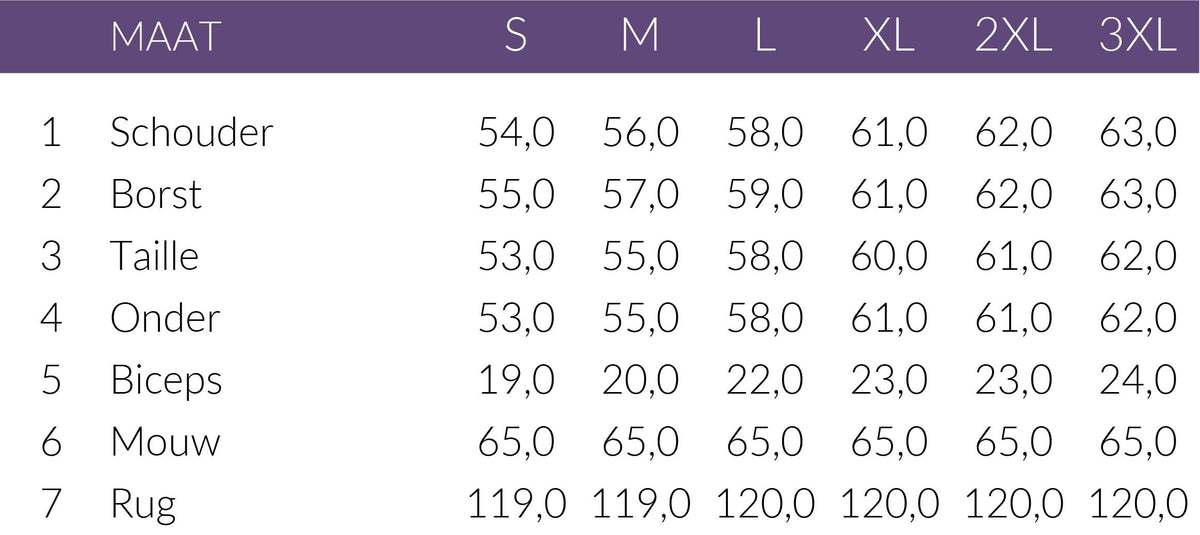Click the Schouder value for size S

coord(516,132)
